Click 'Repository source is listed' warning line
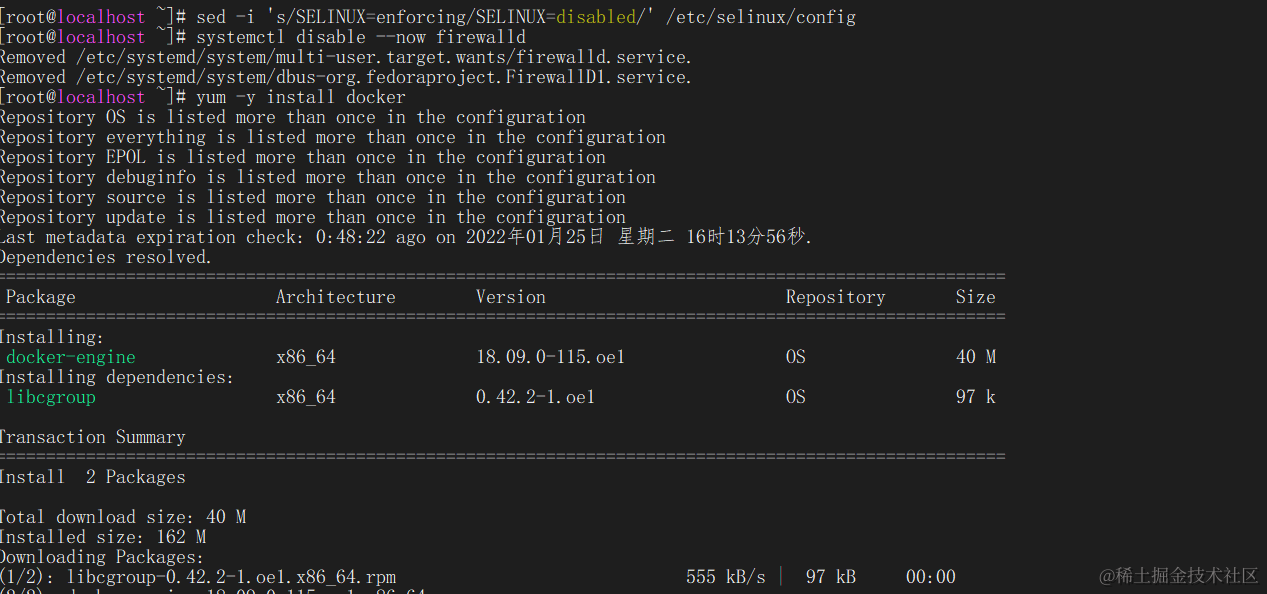 [313, 197]
